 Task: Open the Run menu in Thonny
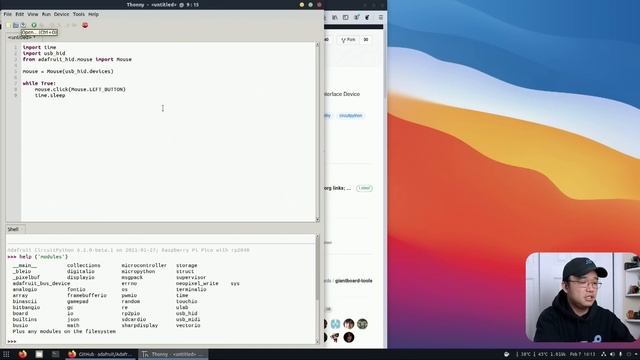46,14
